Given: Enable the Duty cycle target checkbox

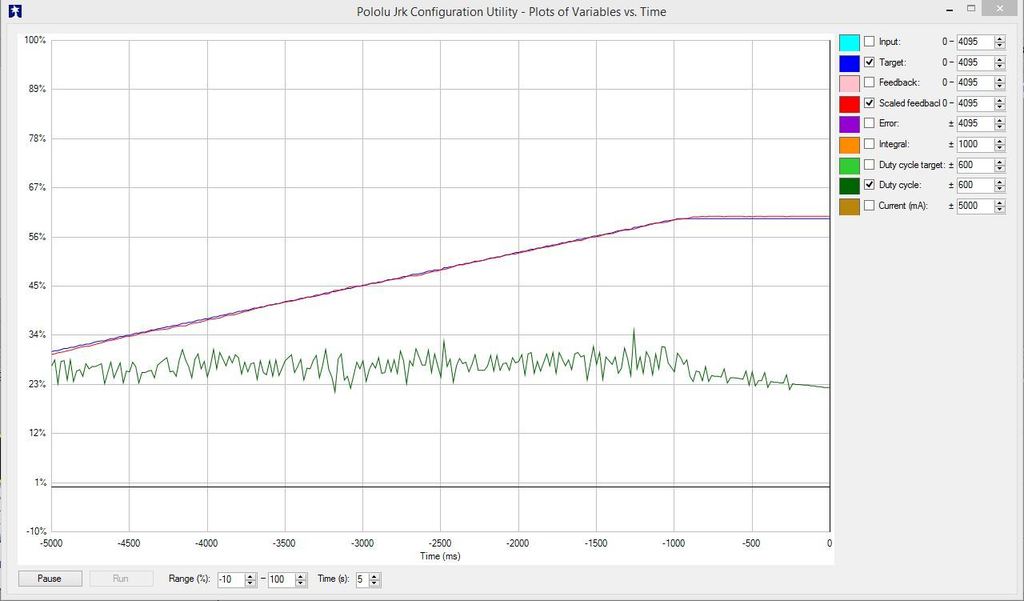Looking at the screenshot, I should click(x=869, y=165).
